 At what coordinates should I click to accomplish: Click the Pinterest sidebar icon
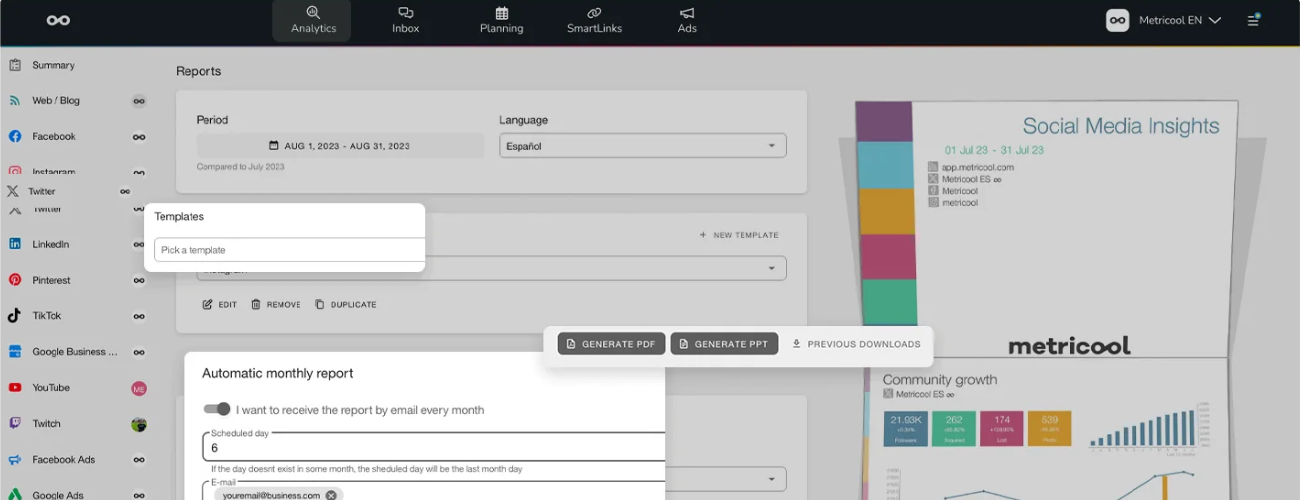pyautogui.click(x=15, y=280)
